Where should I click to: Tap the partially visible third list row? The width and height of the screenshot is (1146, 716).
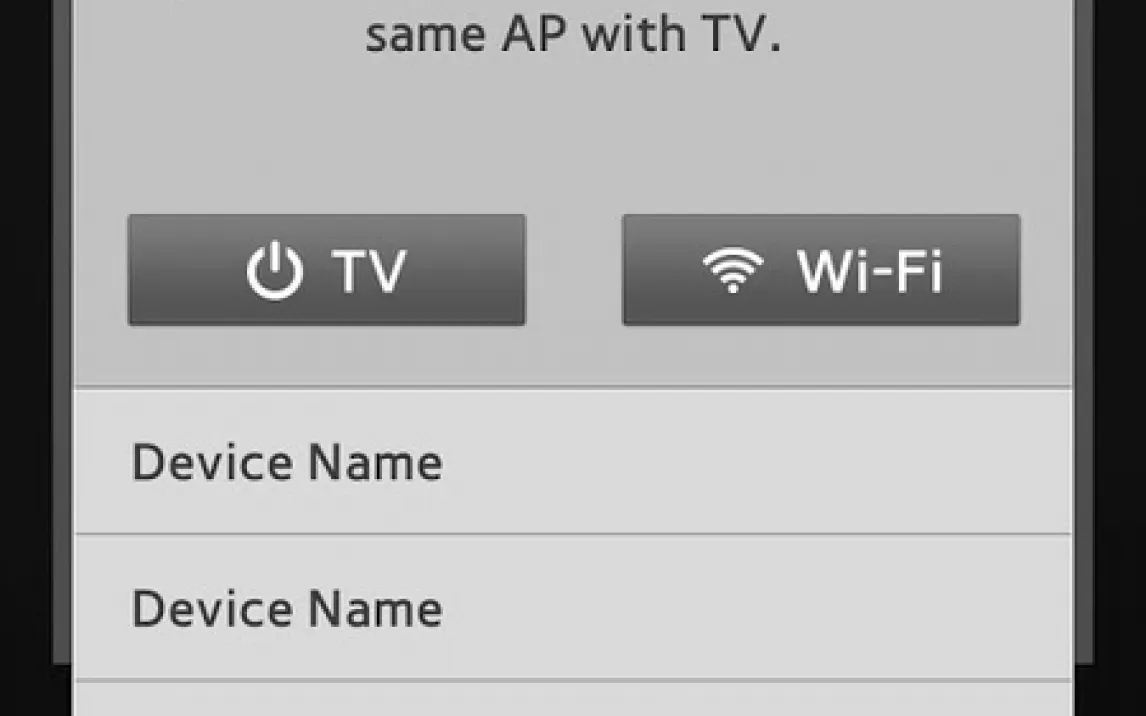pyautogui.click(x=572, y=700)
